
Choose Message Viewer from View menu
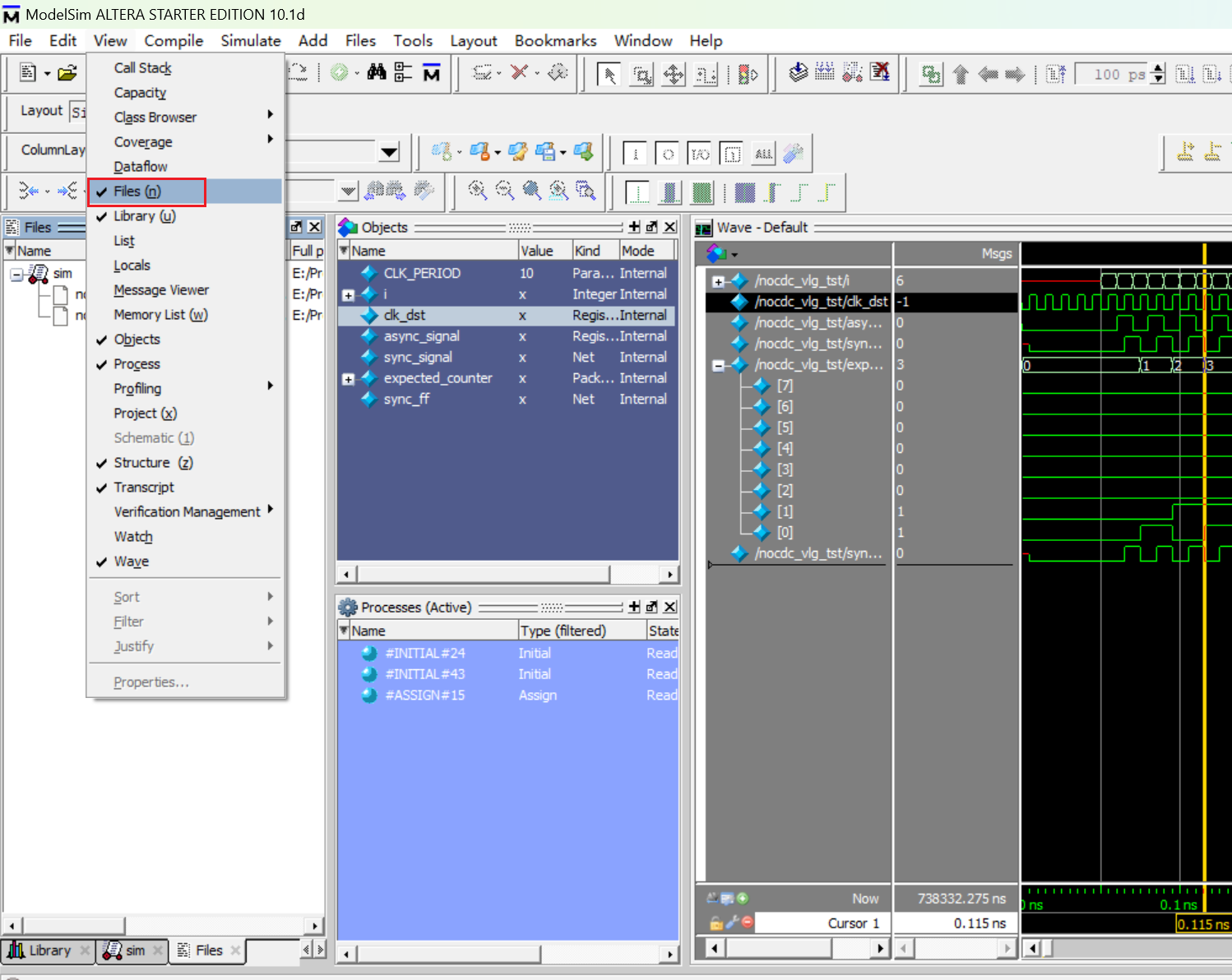tap(185, 290)
